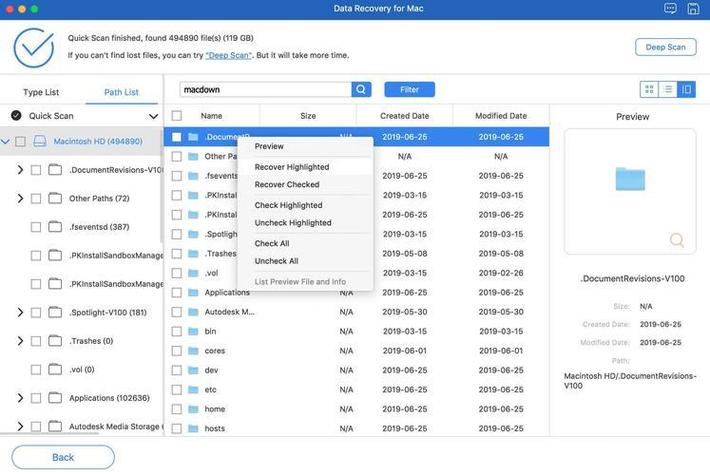The width and height of the screenshot is (710, 475).
Task: Click the Deep Scan button
Action: click(666, 47)
